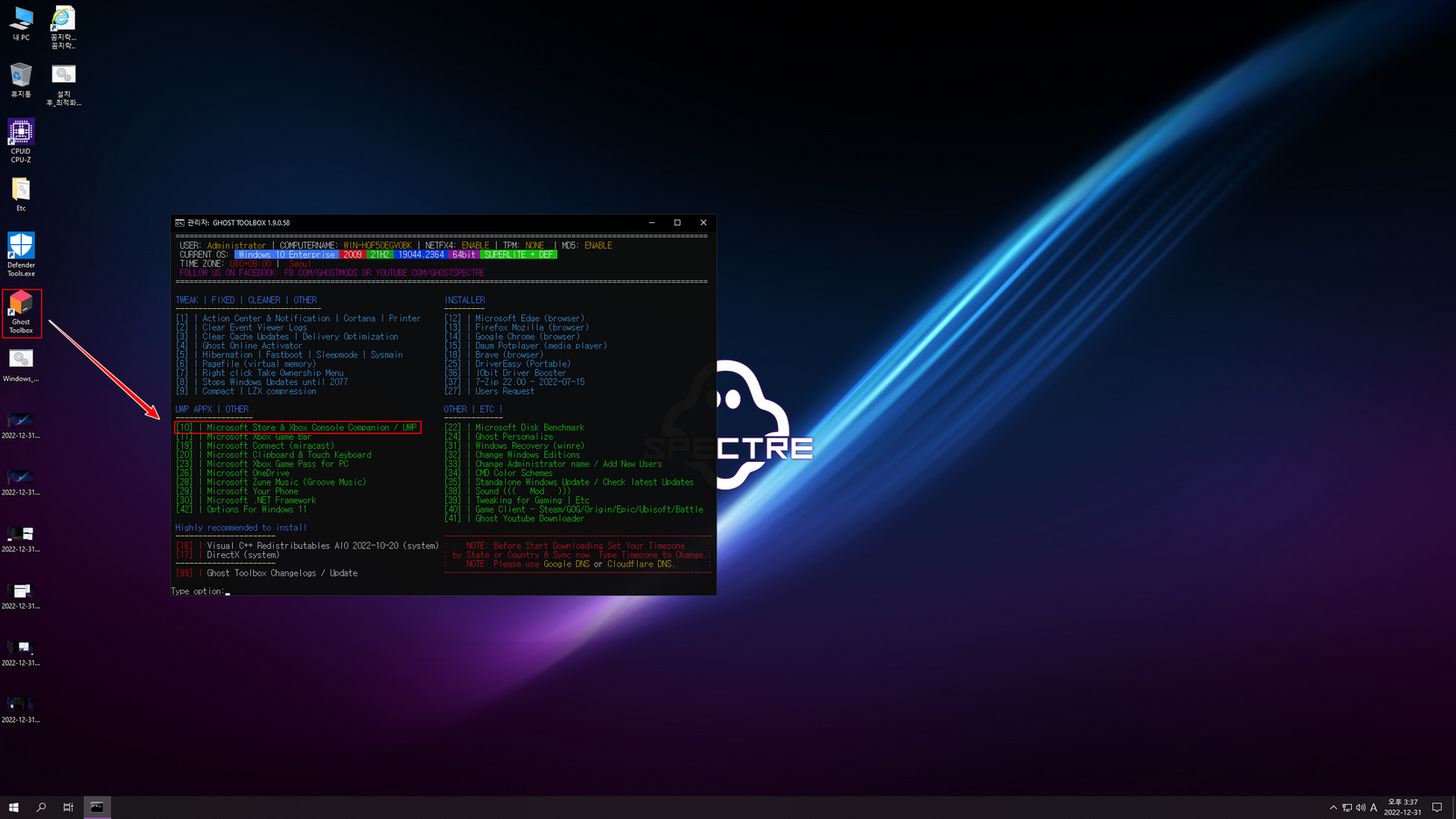
Task: Click option [19] Microsoft Connect (miracast)
Action: coord(255,446)
